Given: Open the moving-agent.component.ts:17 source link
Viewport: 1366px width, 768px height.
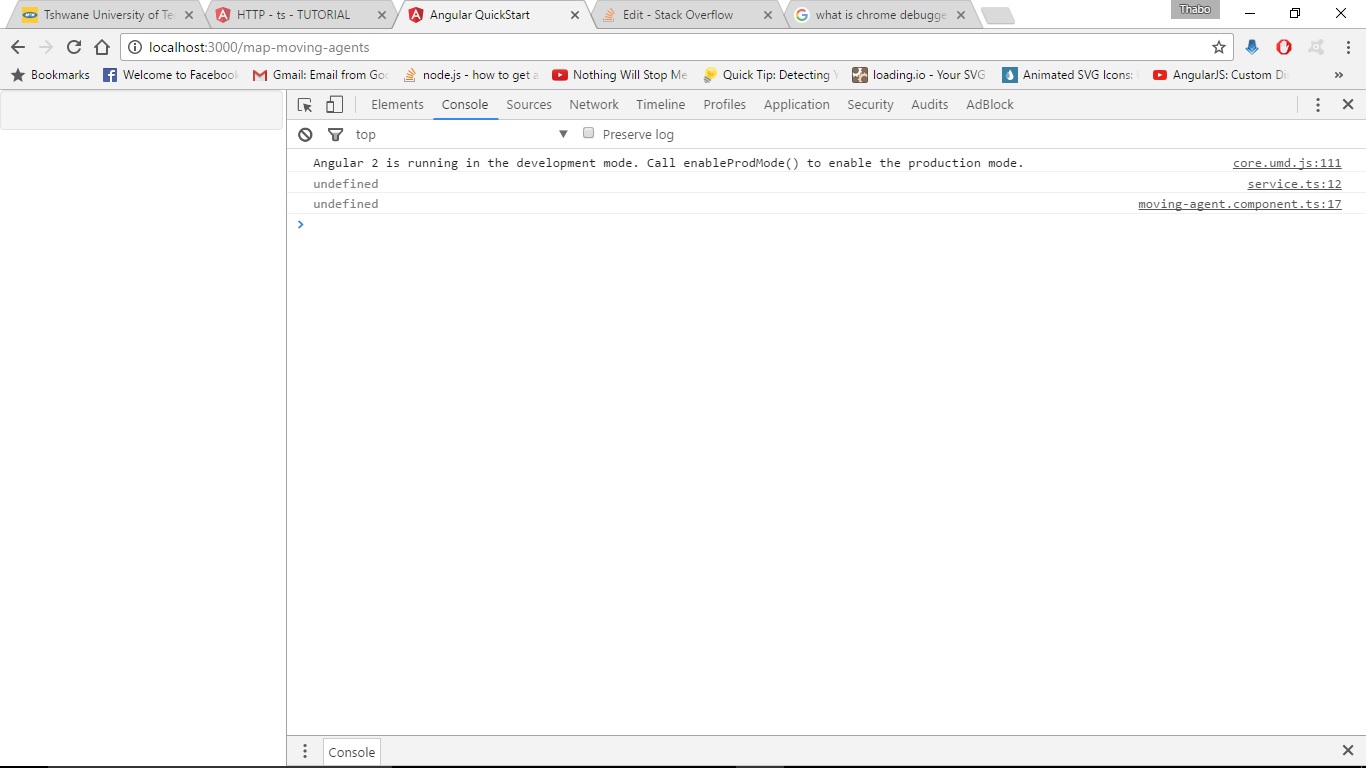Looking at the screenshot, I should click(1240, 204).
